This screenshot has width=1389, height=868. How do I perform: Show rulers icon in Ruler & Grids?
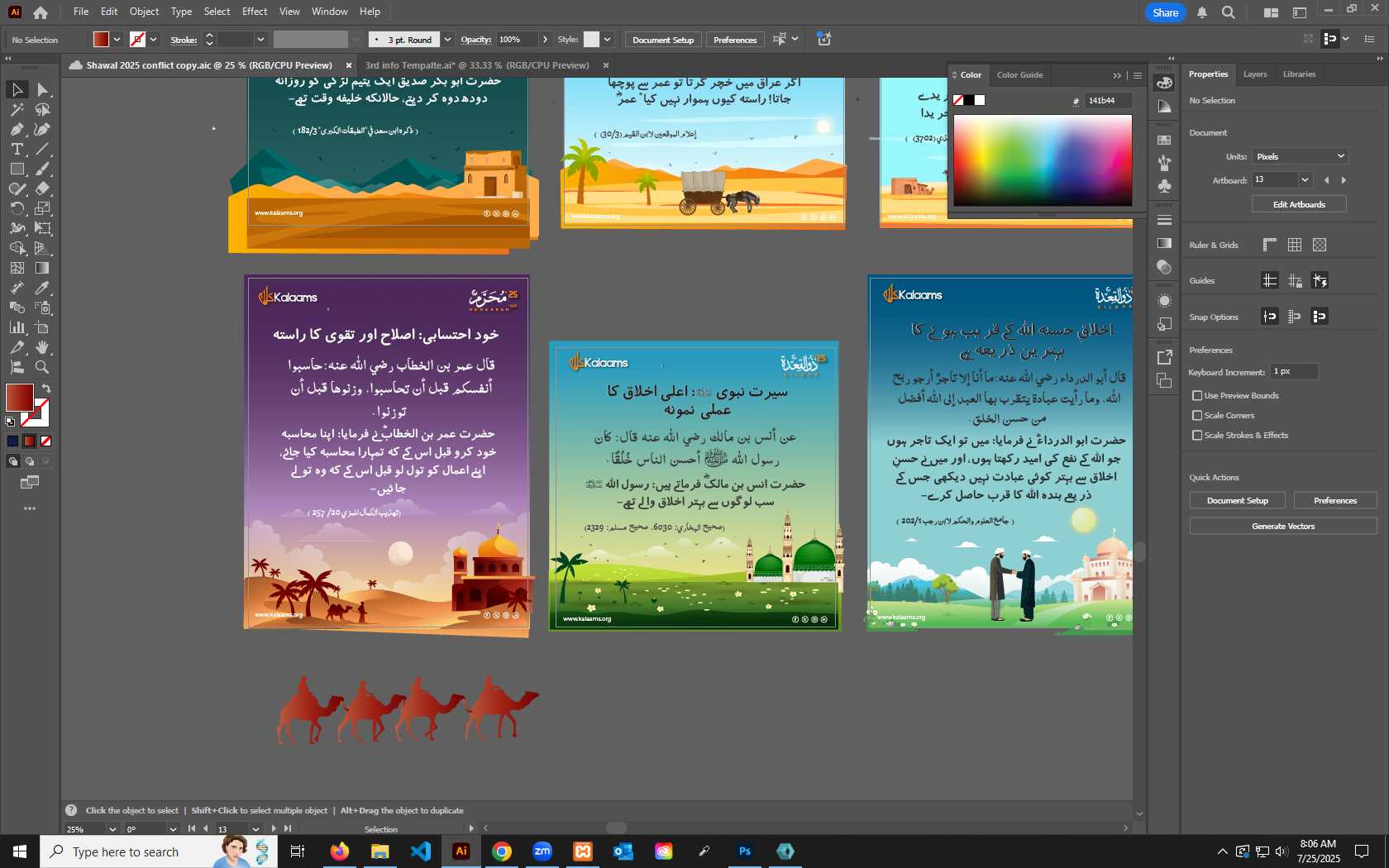(x=1270, y=245)
